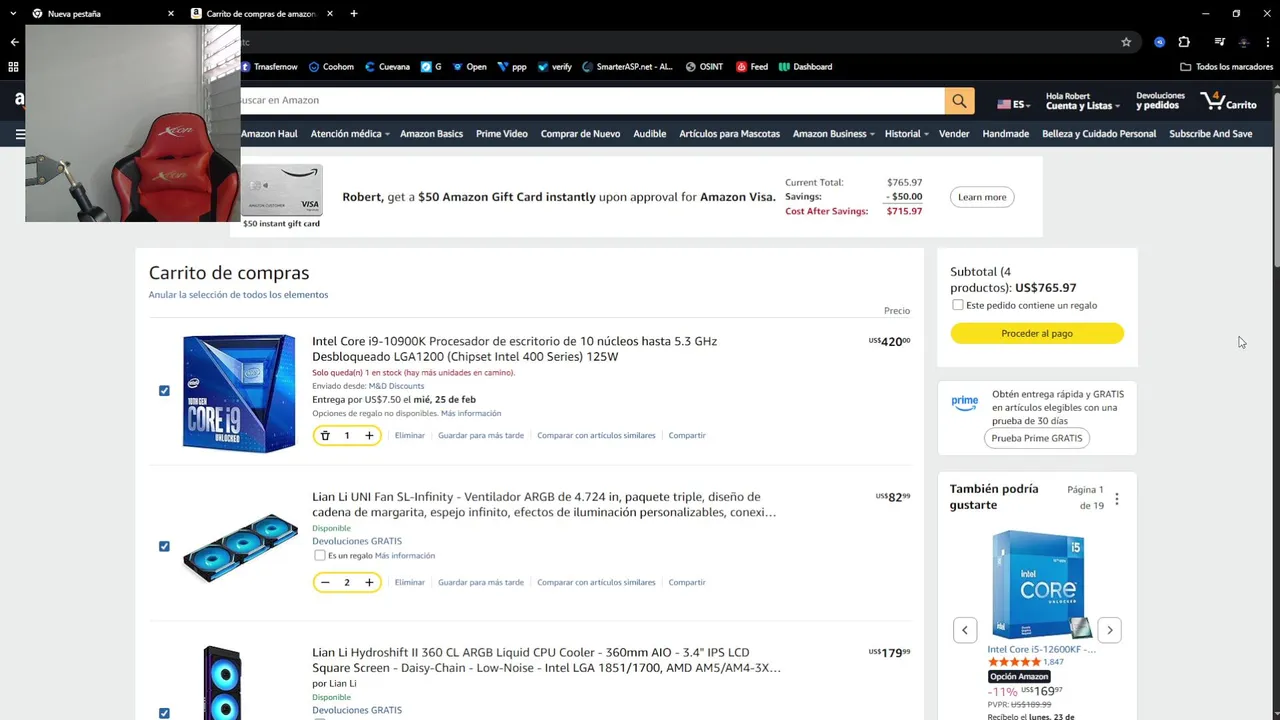Open the Intel Core i9 product image
The image size is (1280, 720).
pos(239,393)
